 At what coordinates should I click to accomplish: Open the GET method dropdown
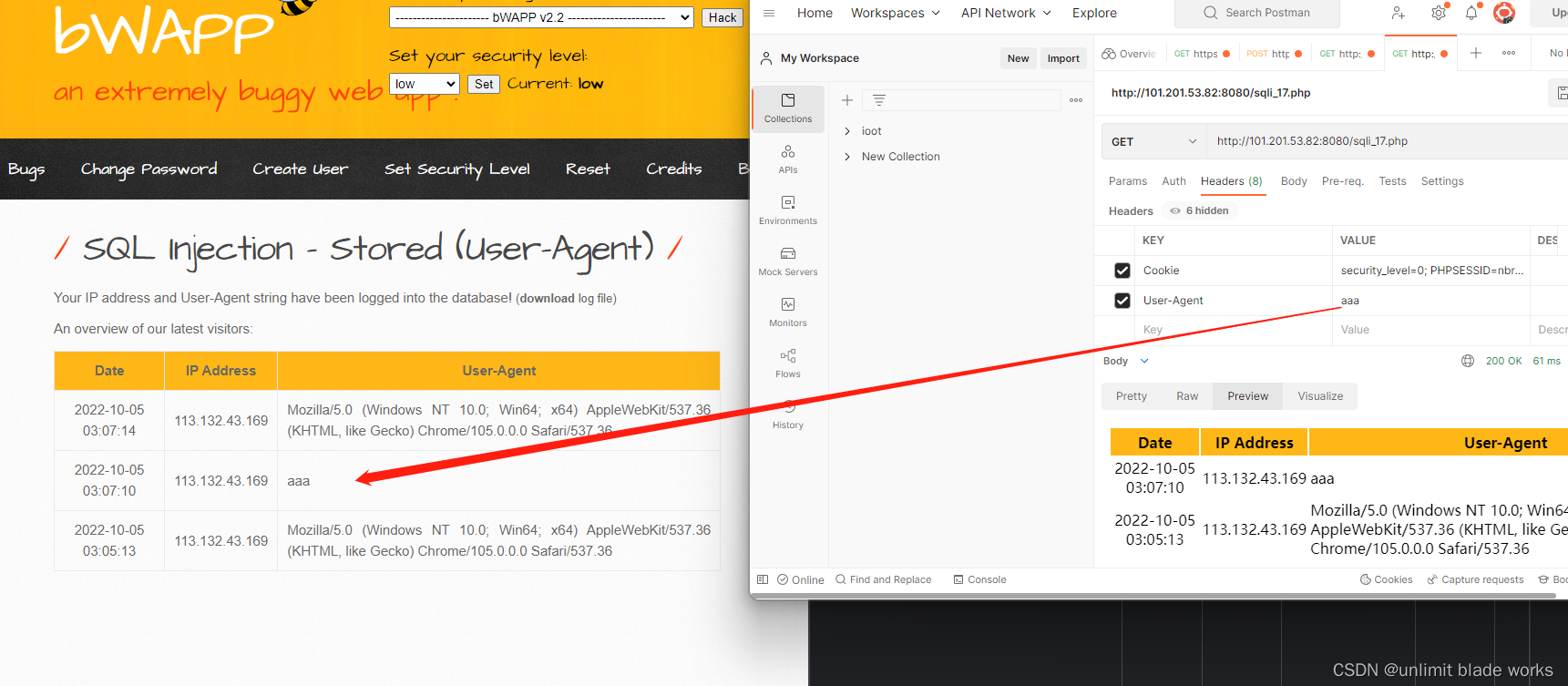coord(1153,141)
